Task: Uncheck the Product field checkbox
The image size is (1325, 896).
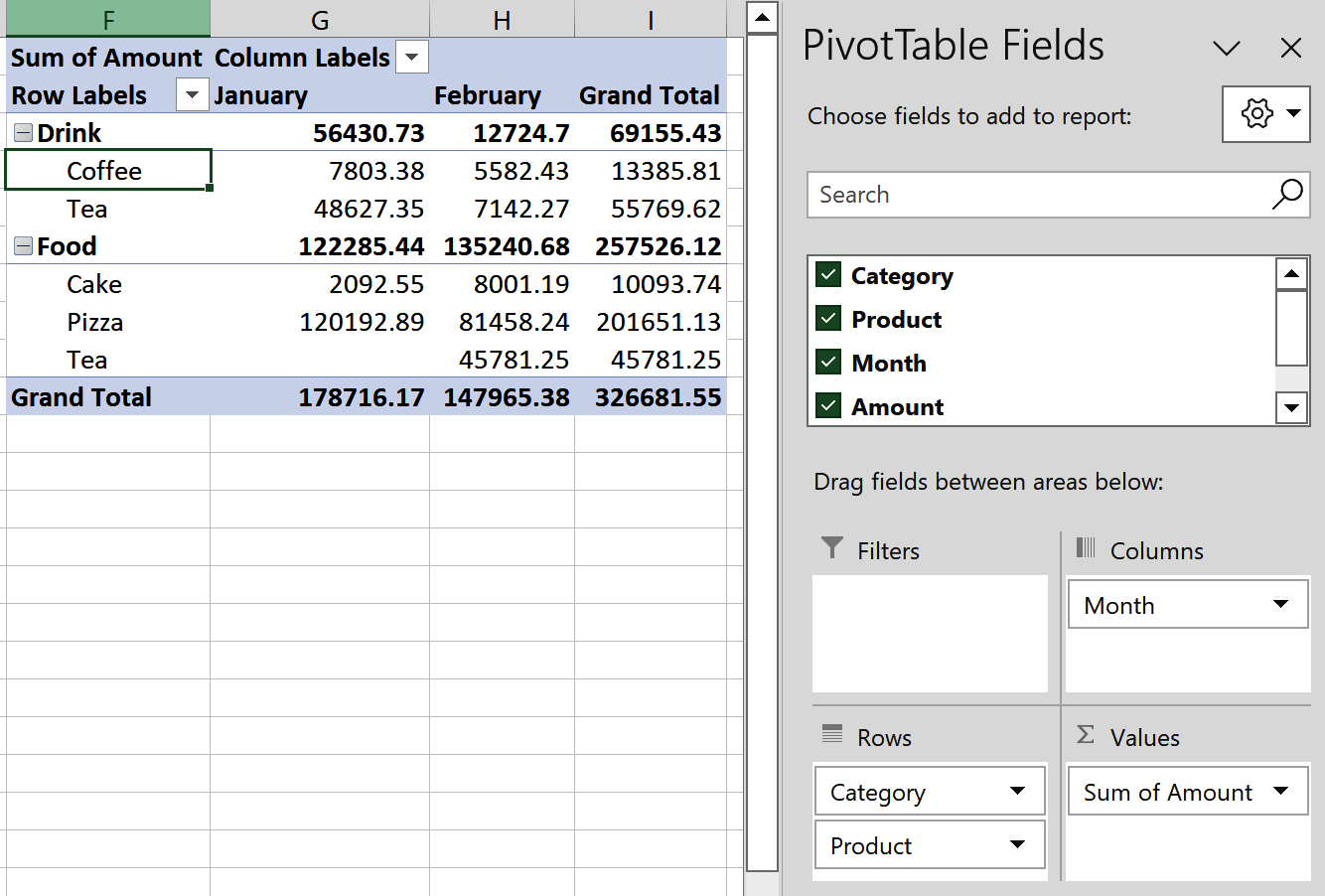Action: point(828,318)
